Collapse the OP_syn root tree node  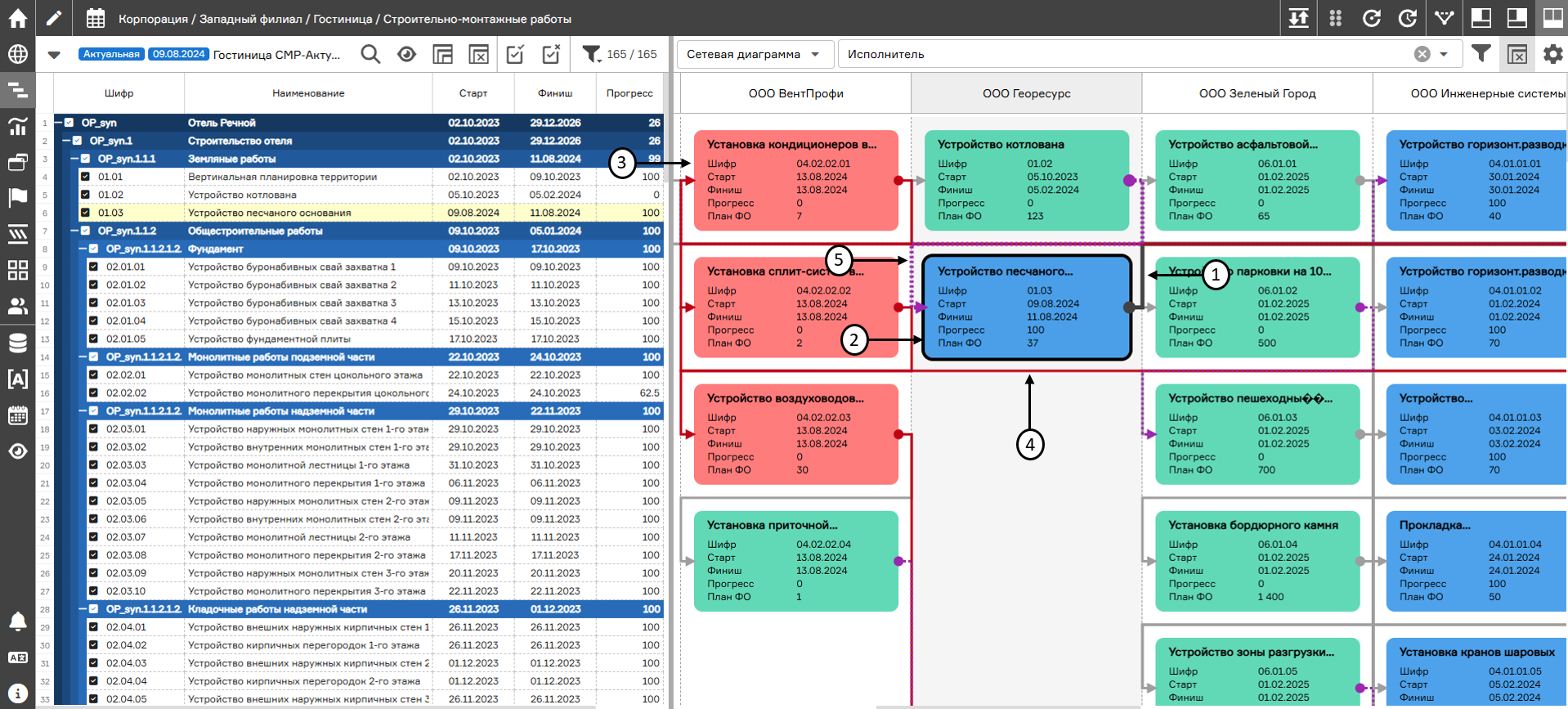pos(58,123)
